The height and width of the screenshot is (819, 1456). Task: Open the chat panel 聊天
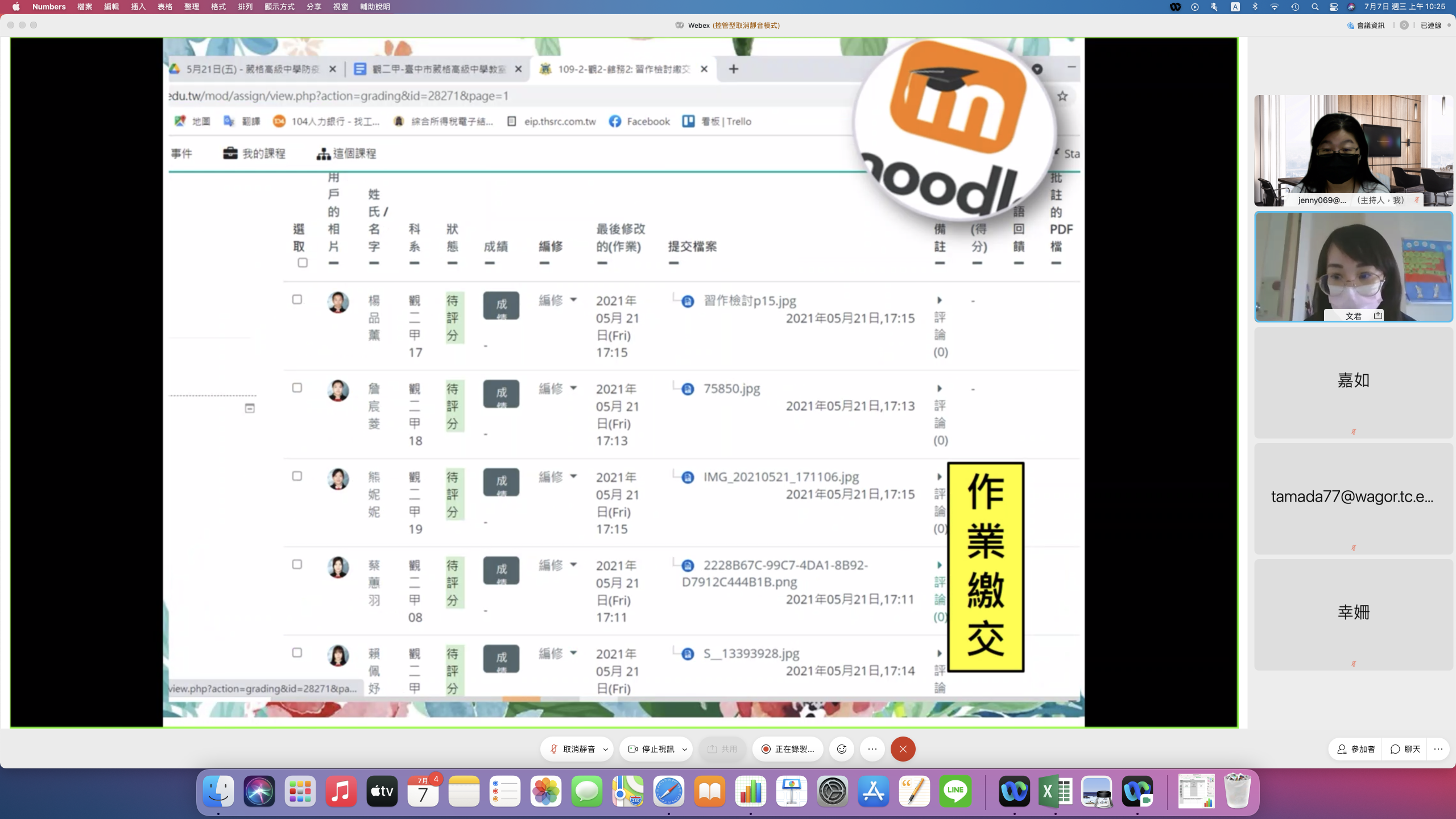(1405, 749)
